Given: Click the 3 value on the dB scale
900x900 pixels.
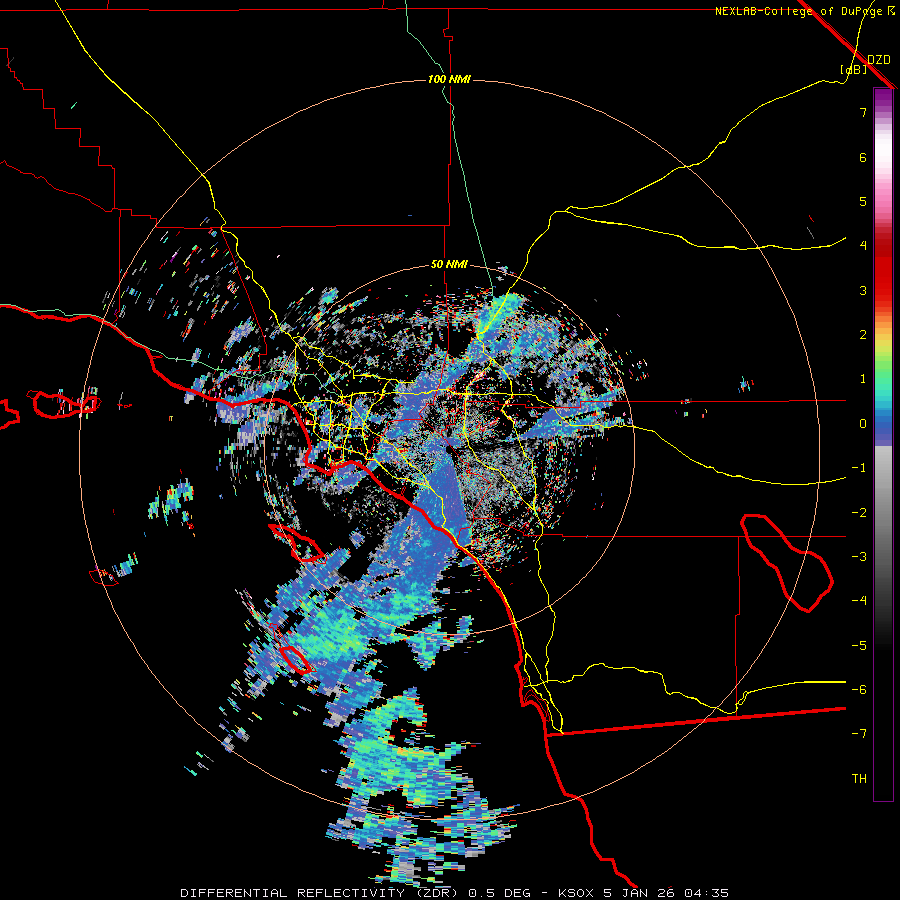Looking at the screenshot, I should tap(863, 290).
